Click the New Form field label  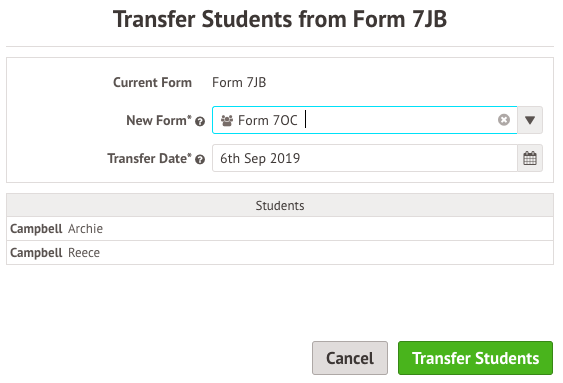(159, 120)
